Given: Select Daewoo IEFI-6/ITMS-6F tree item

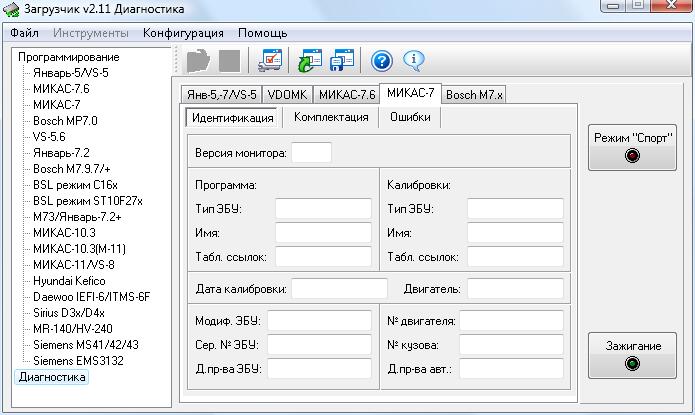Looking at the screenshot, I should (x=92, y=297).
